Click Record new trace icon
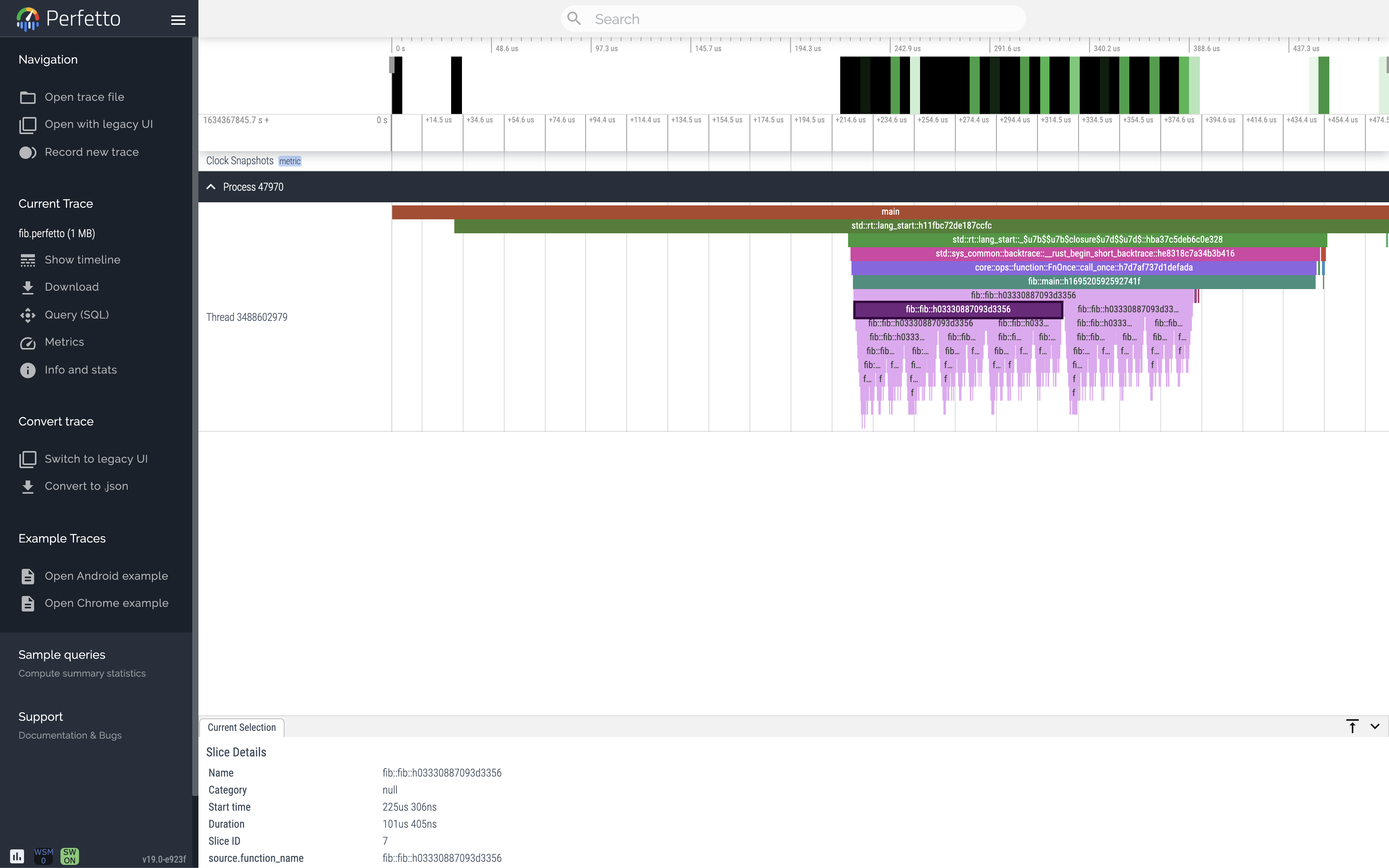 pos(27,152)
